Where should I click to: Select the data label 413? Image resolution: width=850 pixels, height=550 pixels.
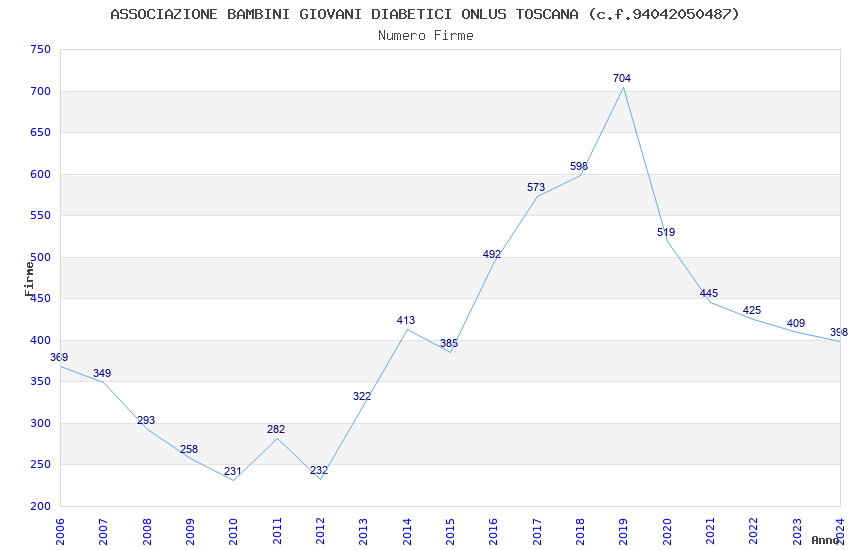click(405, 320)
